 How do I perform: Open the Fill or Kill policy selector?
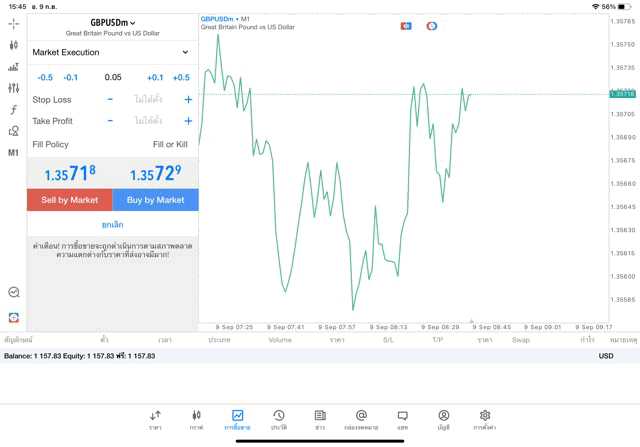(x=170, y=144)
